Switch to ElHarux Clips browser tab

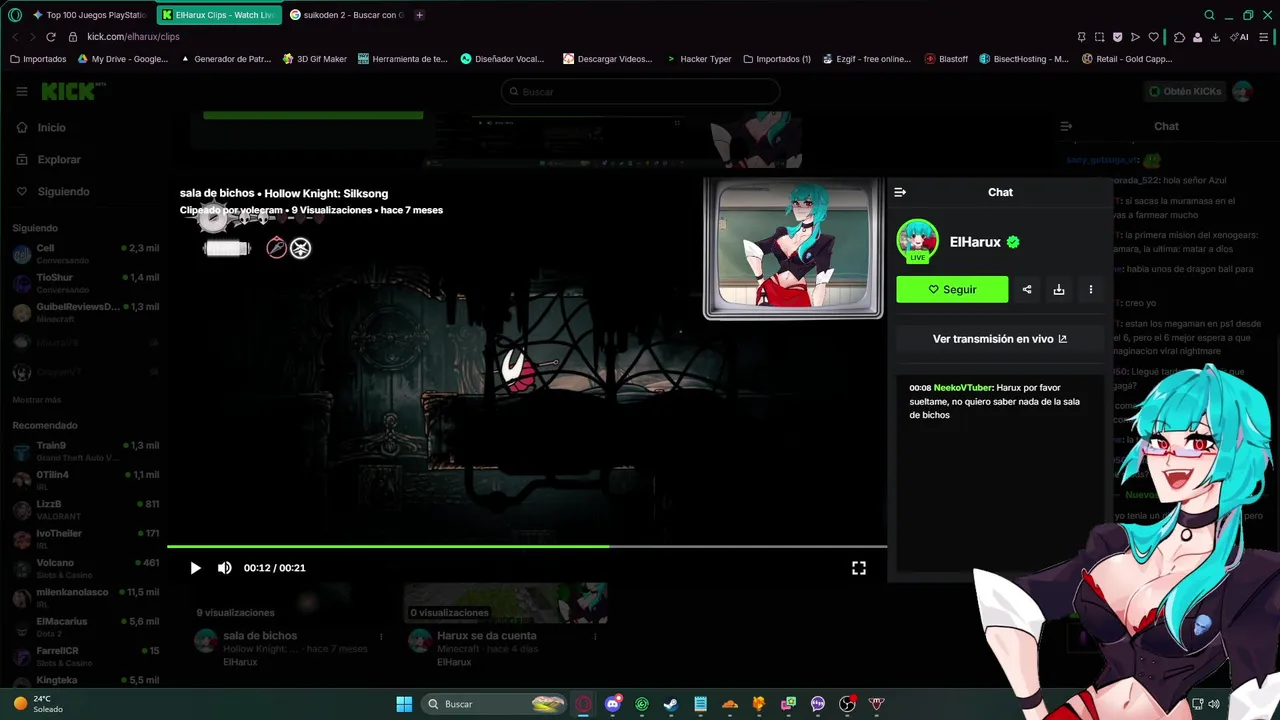coord(218,15)
